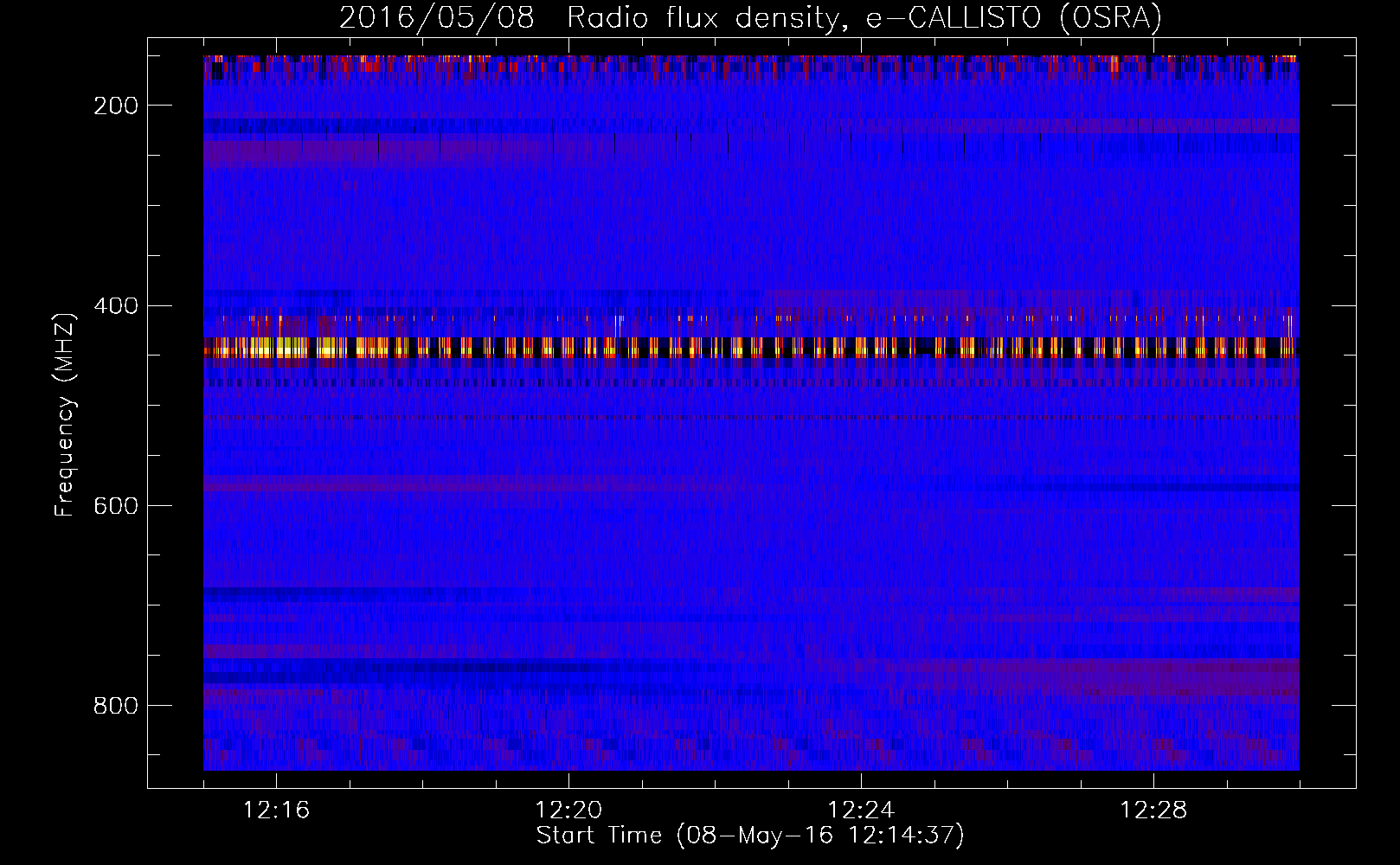
Task: Click the 12:16 time tick label
Action: 276,811
